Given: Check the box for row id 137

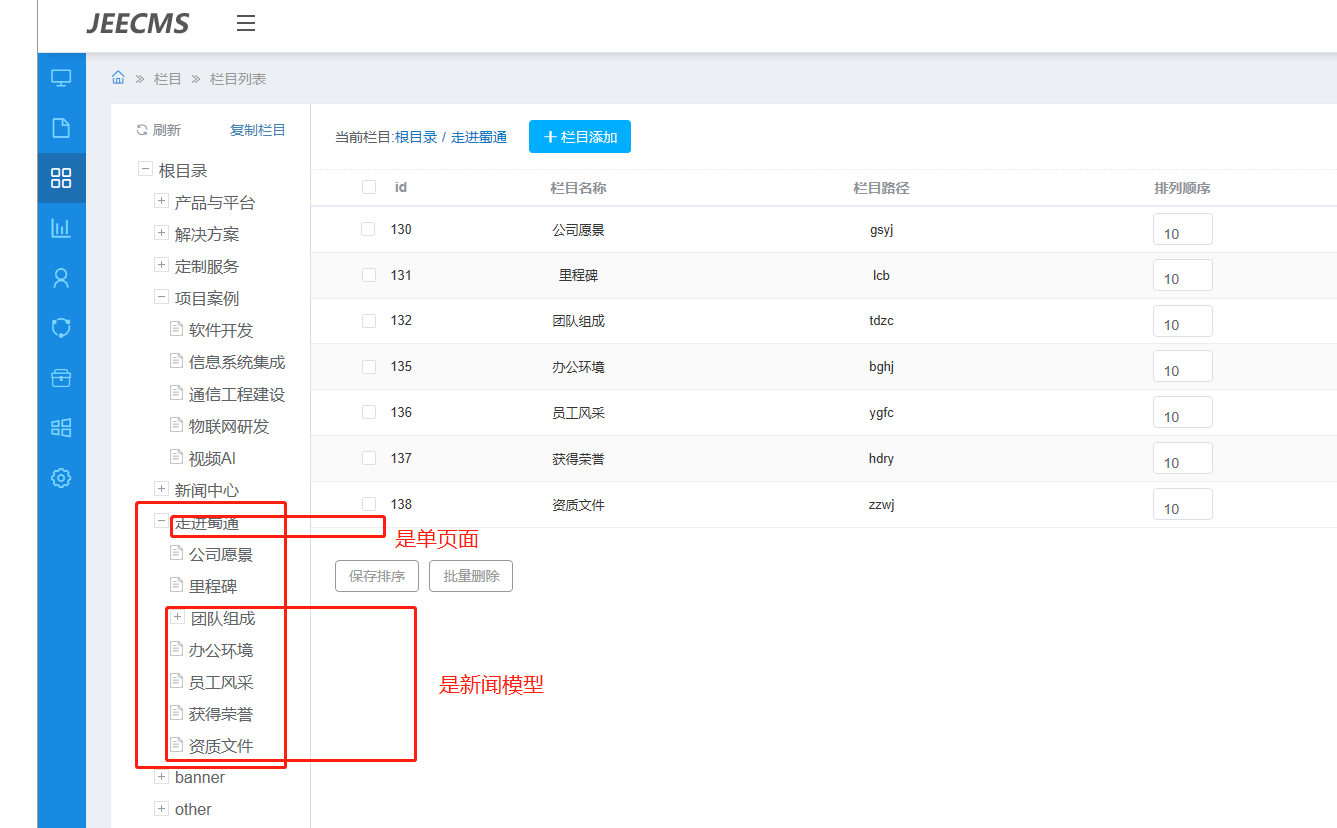Looking at the screenshot, I should click(x=369, y=458).
